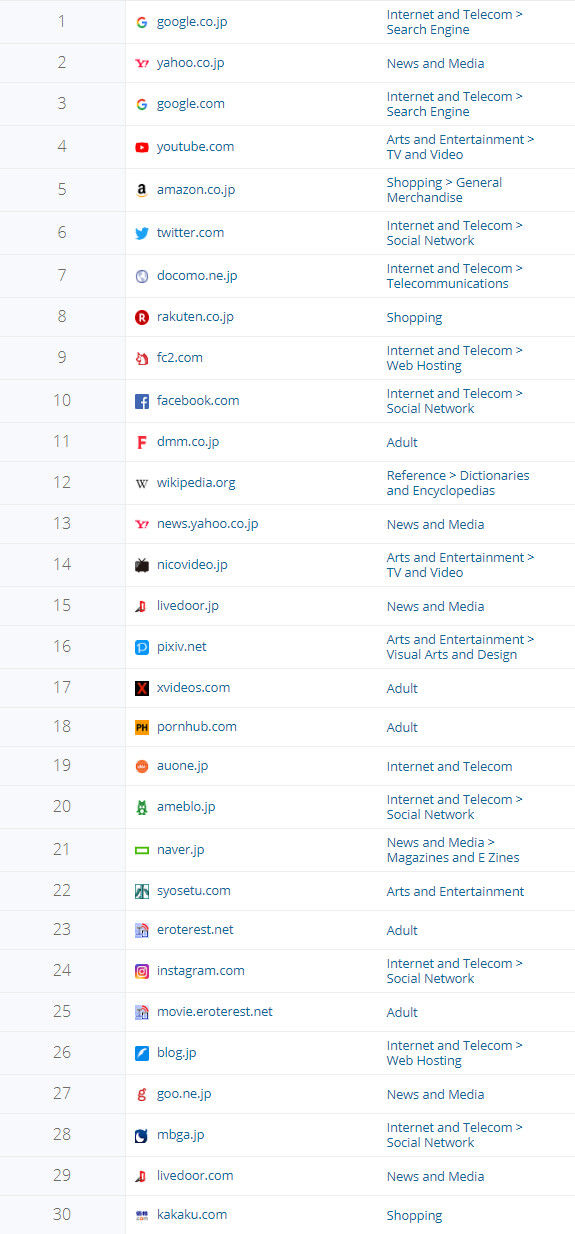Open the kakaku.com link
This screenshot has width=575, height=1234.
click(x=192, y=1214)
